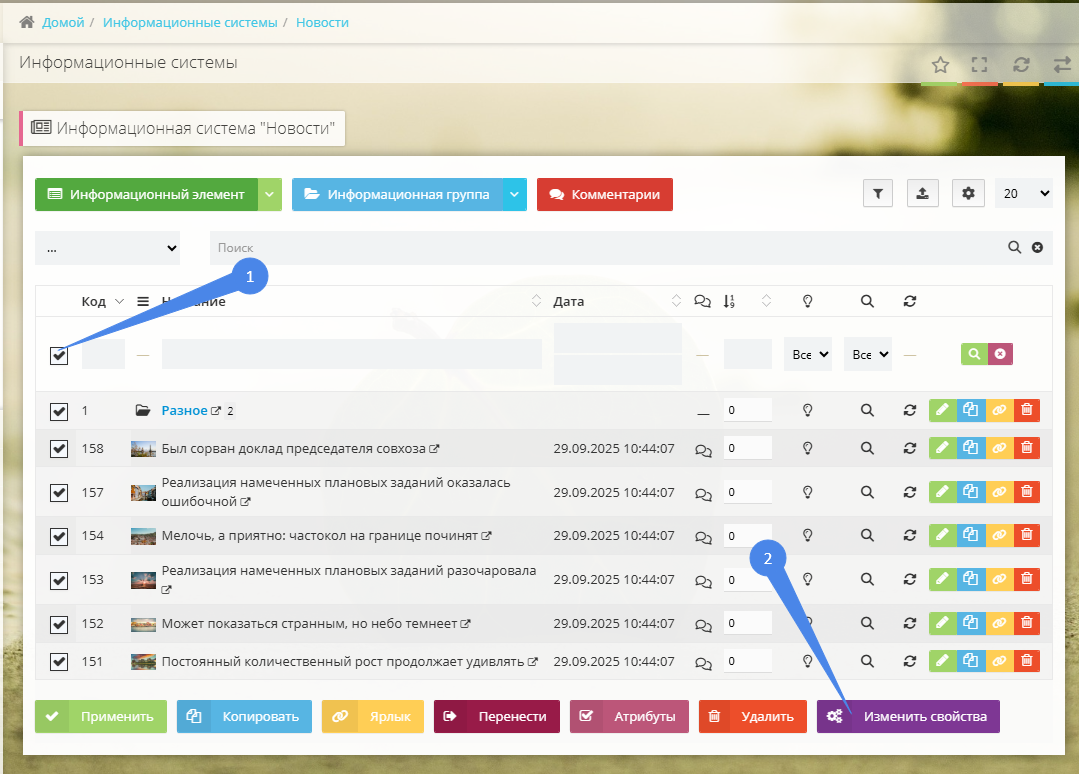Open the Разное group link
Screen dimensions: 1079x774
[184, 411]
